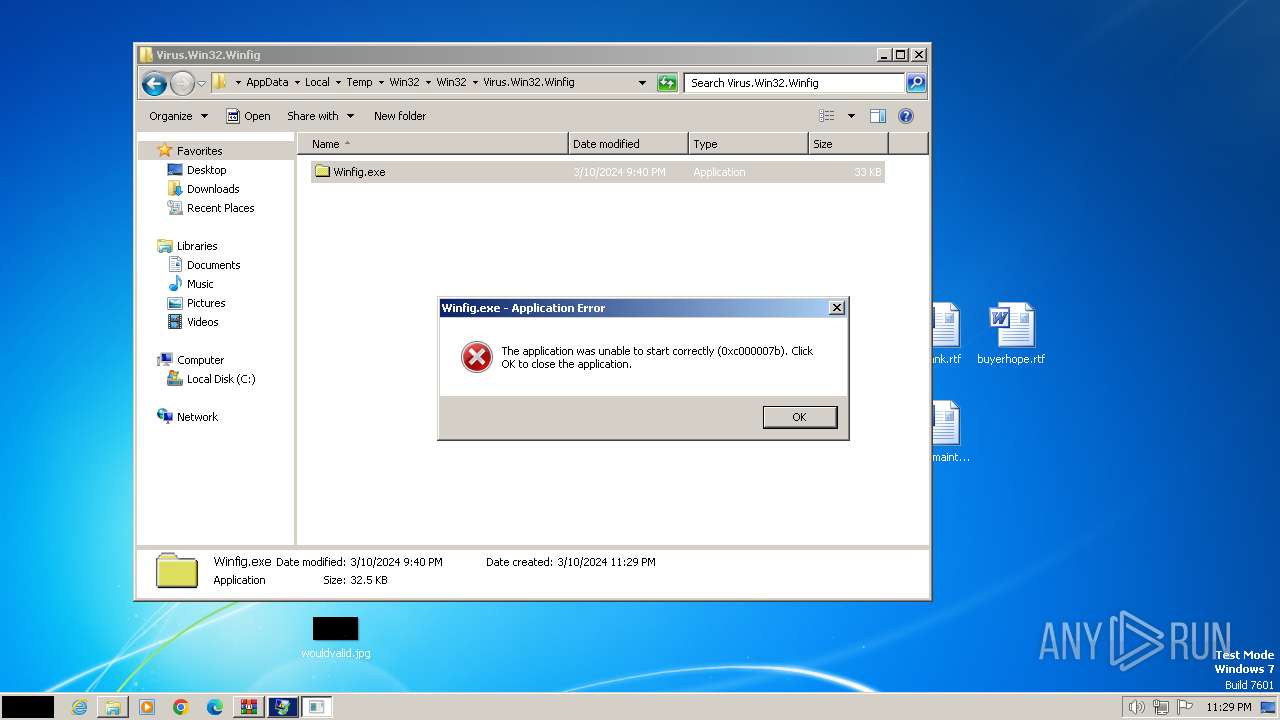
Task: Open Downloads in the navigation pane
Action: (213, 189)
